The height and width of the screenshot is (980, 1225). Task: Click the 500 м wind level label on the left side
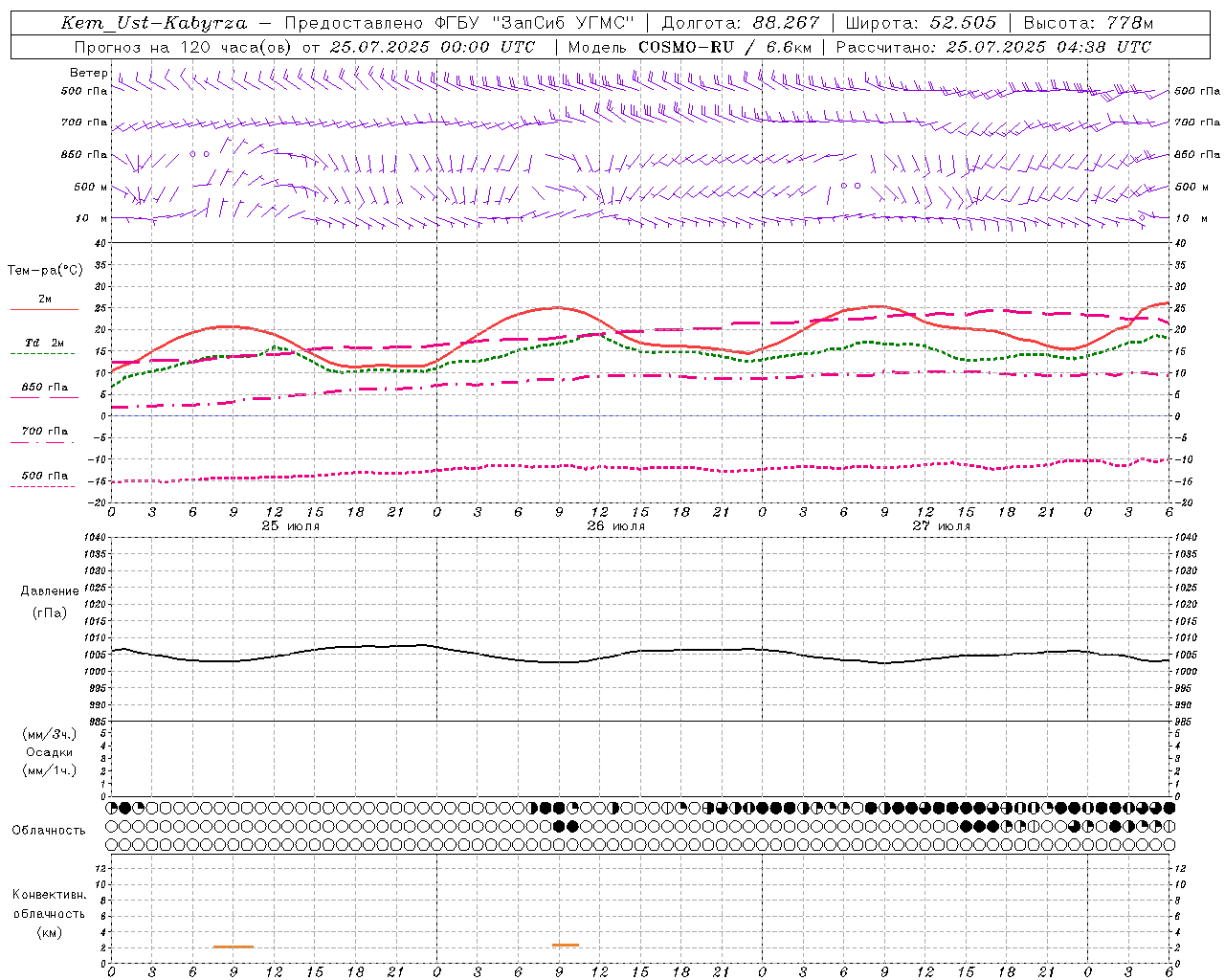(92, 187)
